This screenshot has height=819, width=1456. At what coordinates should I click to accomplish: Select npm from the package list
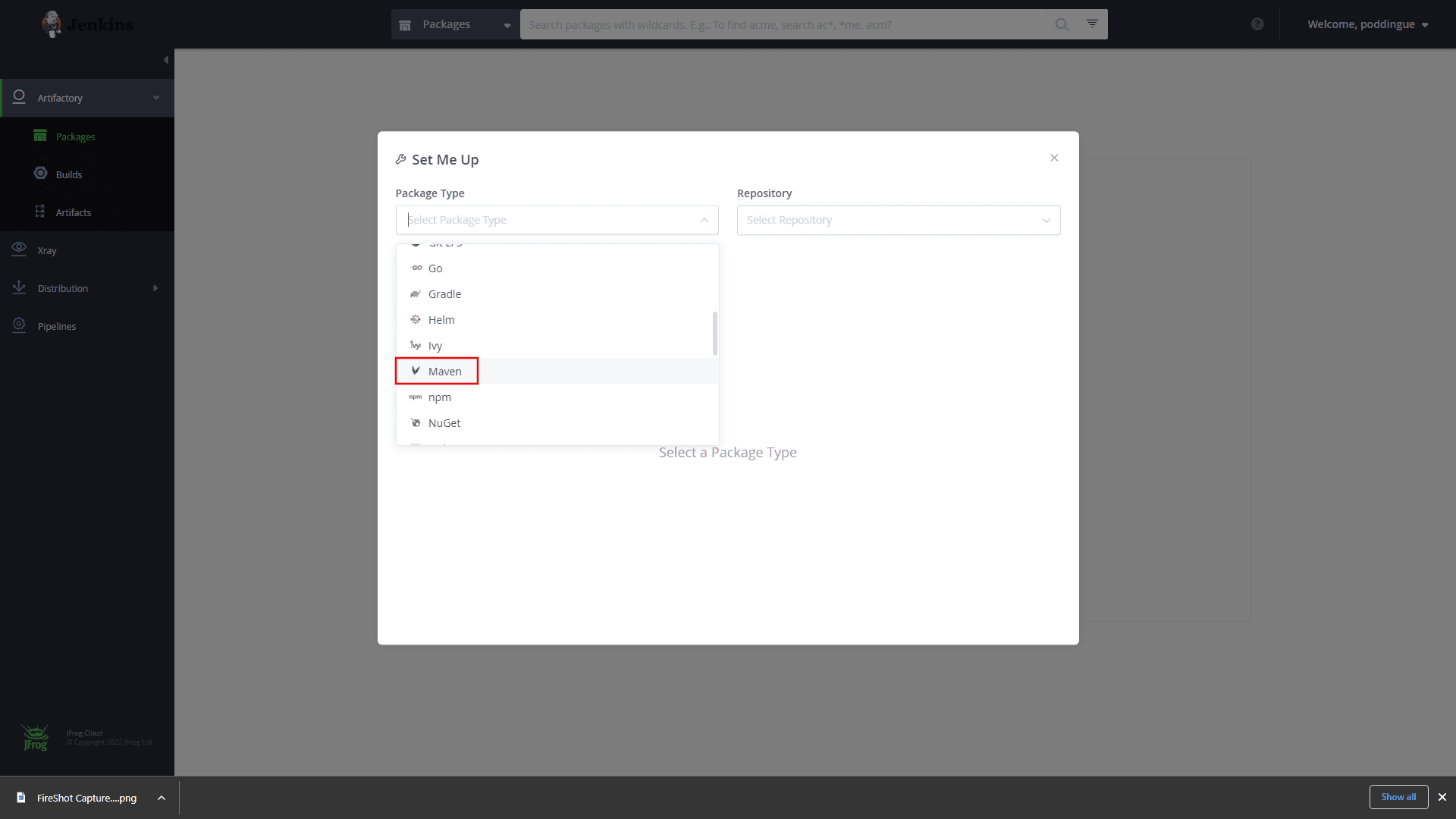coord(557,397)
